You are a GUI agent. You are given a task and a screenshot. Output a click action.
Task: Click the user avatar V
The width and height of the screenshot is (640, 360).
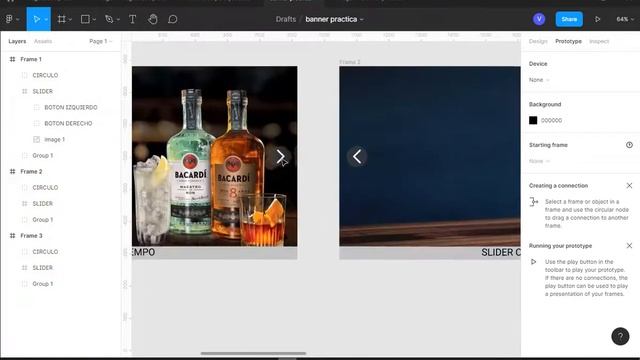pos(539,19)
